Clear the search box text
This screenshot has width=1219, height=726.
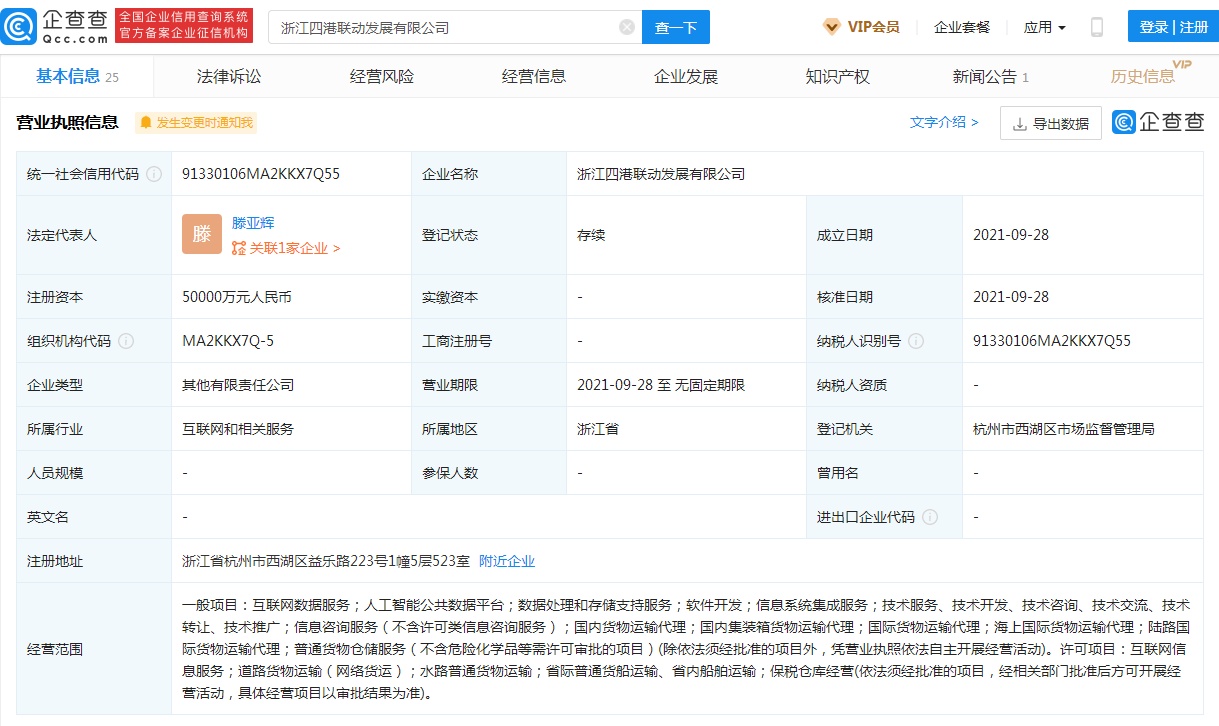tap(627, 27)
